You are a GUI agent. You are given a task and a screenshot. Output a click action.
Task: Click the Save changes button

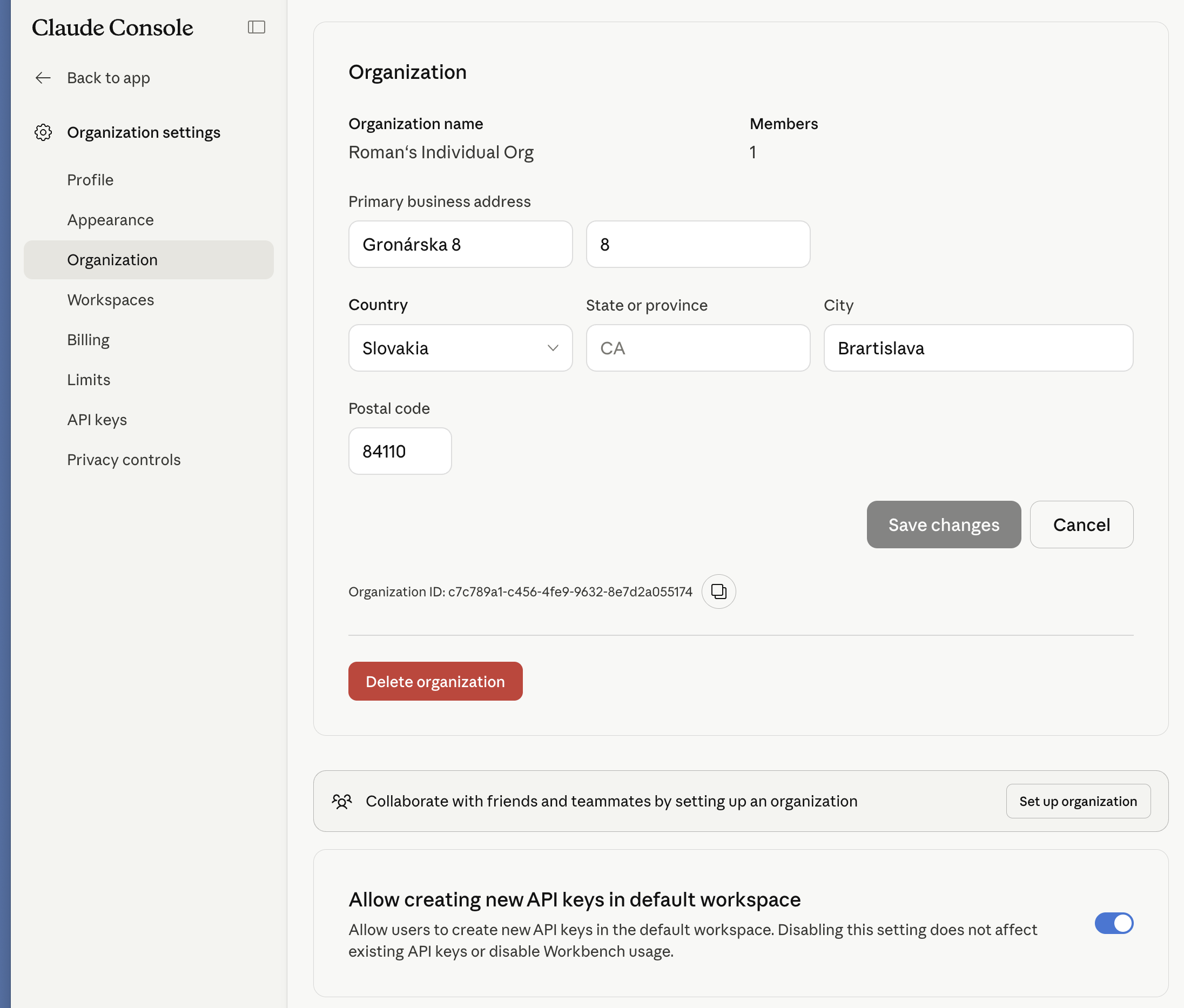pos(944,525)
